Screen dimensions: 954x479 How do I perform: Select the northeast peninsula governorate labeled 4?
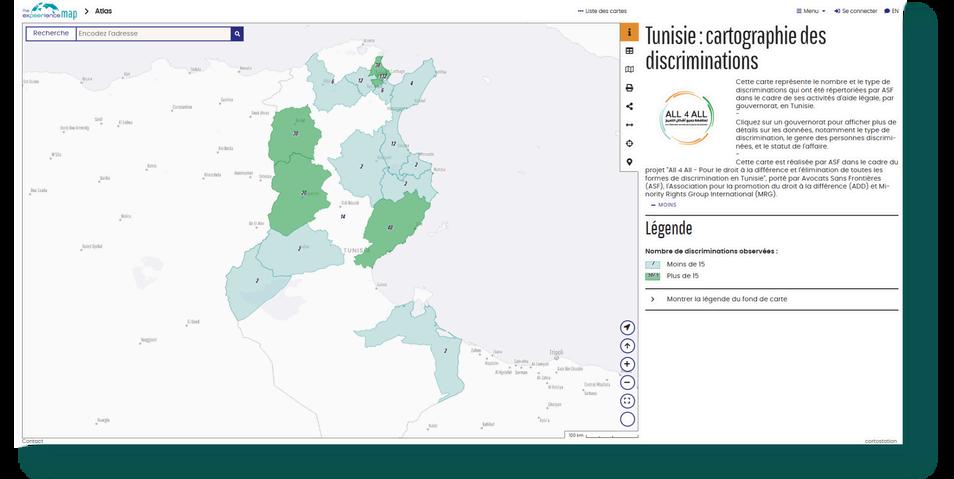[x=411, y=83]
